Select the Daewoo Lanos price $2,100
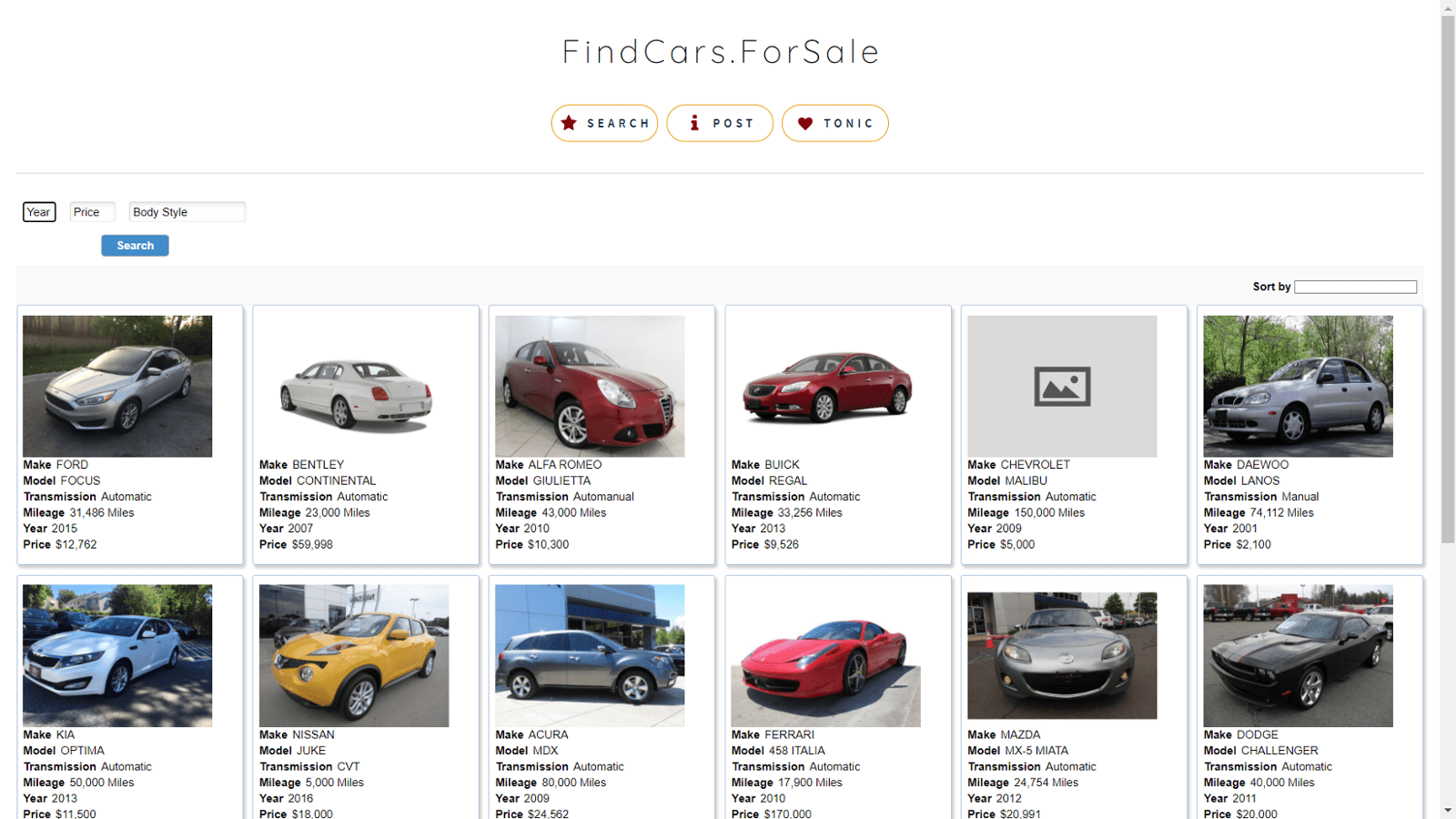This screenshot has width=1456, height=819. click(x=1254, y=544)
